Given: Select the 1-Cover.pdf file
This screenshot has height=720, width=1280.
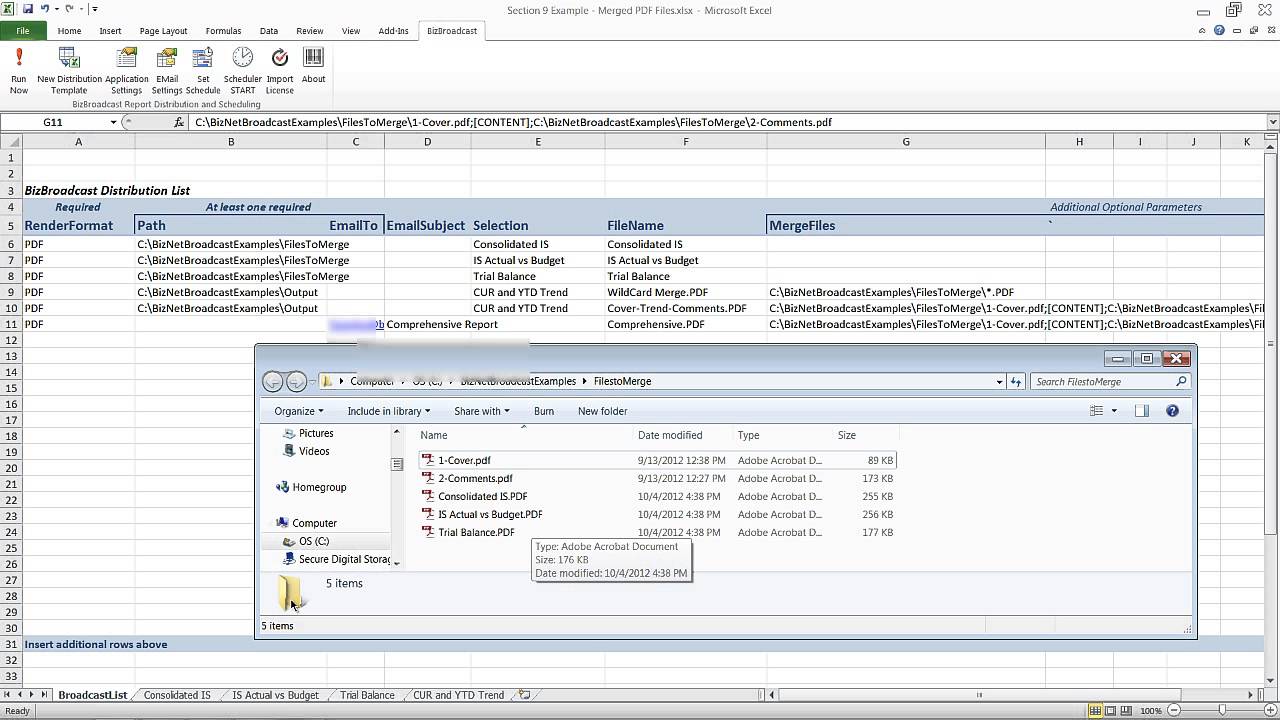Looking at the screenshot, I should 464,460.
